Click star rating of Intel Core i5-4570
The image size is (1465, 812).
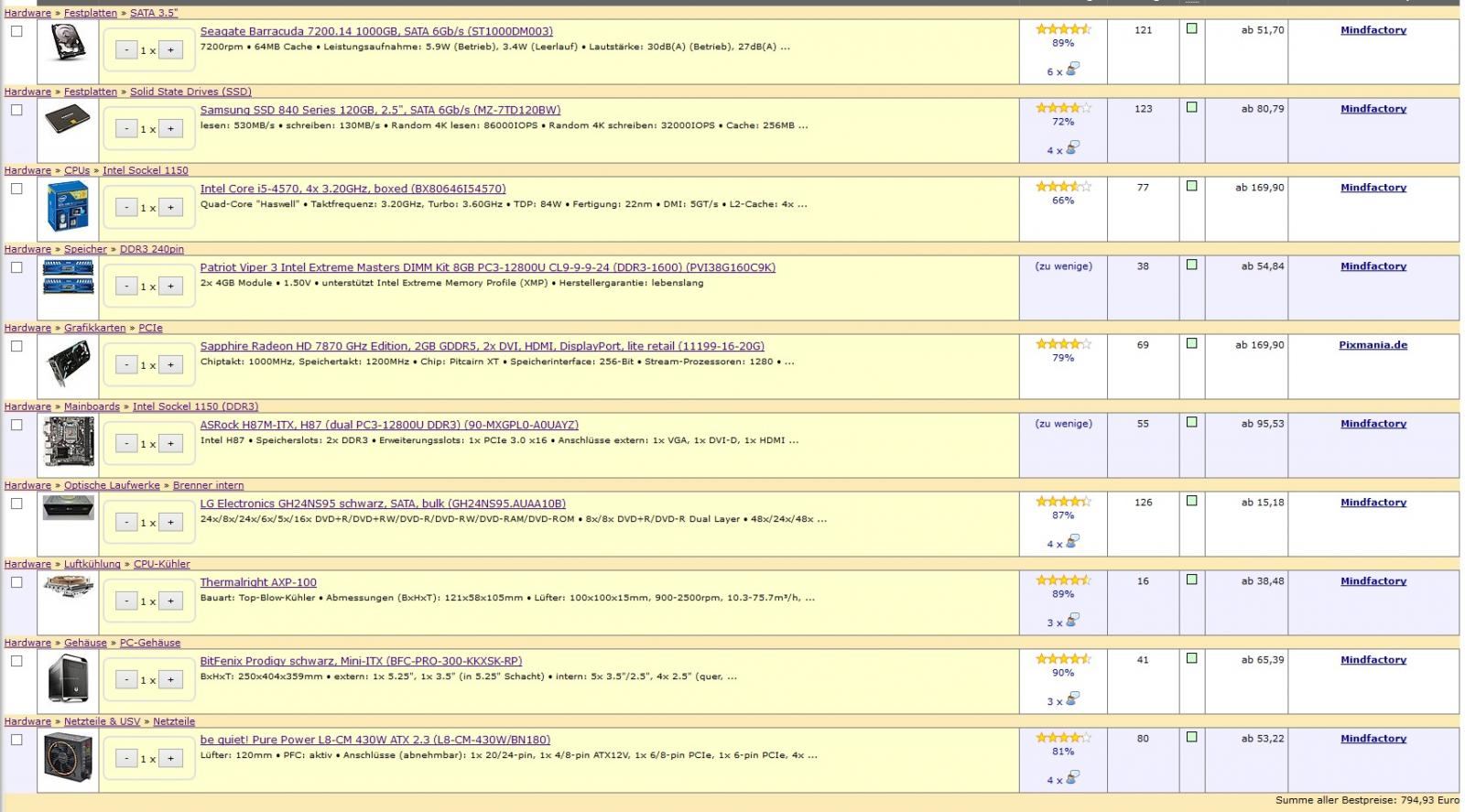1063,187
